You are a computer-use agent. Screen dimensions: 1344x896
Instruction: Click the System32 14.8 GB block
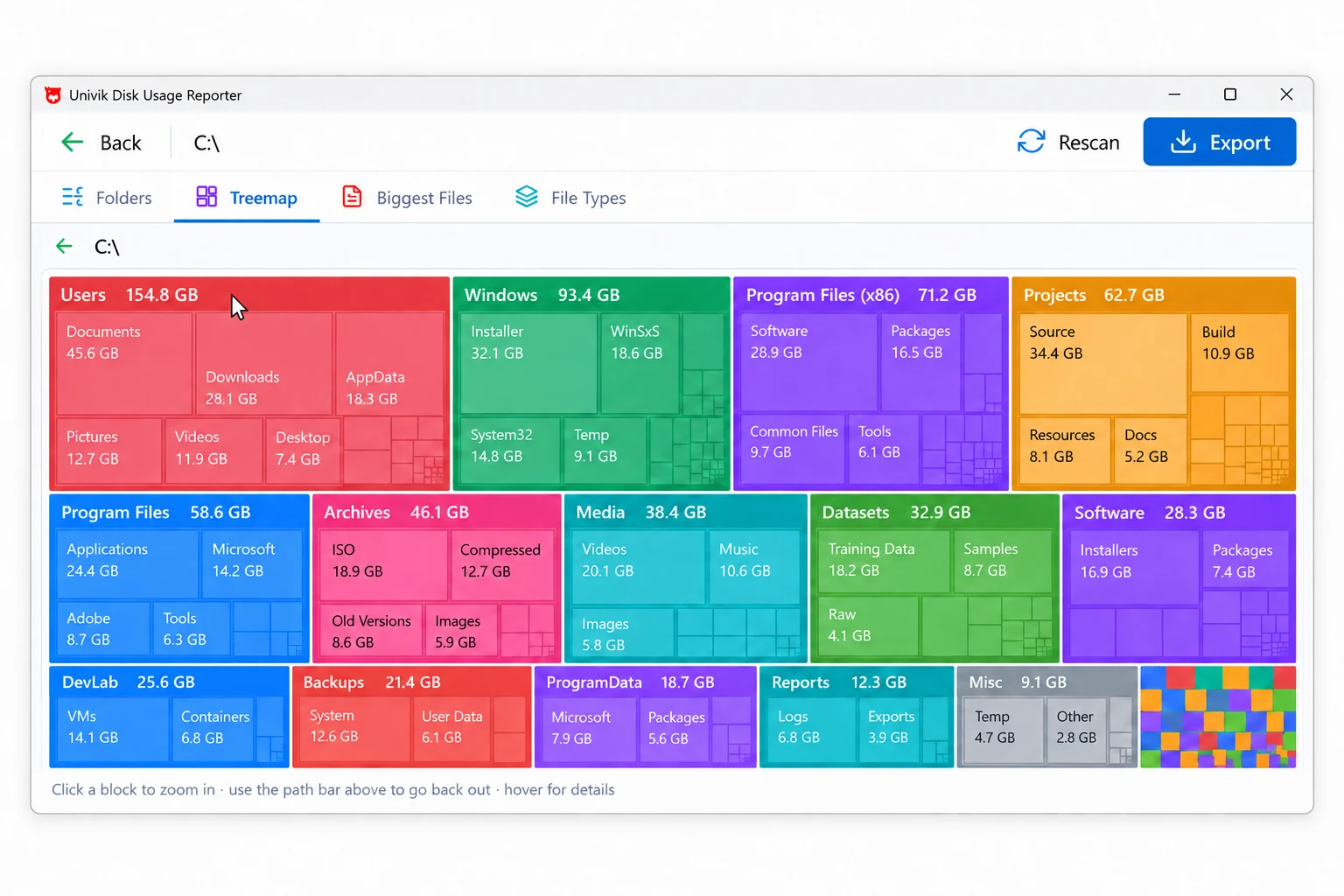(x=510, y=450)
